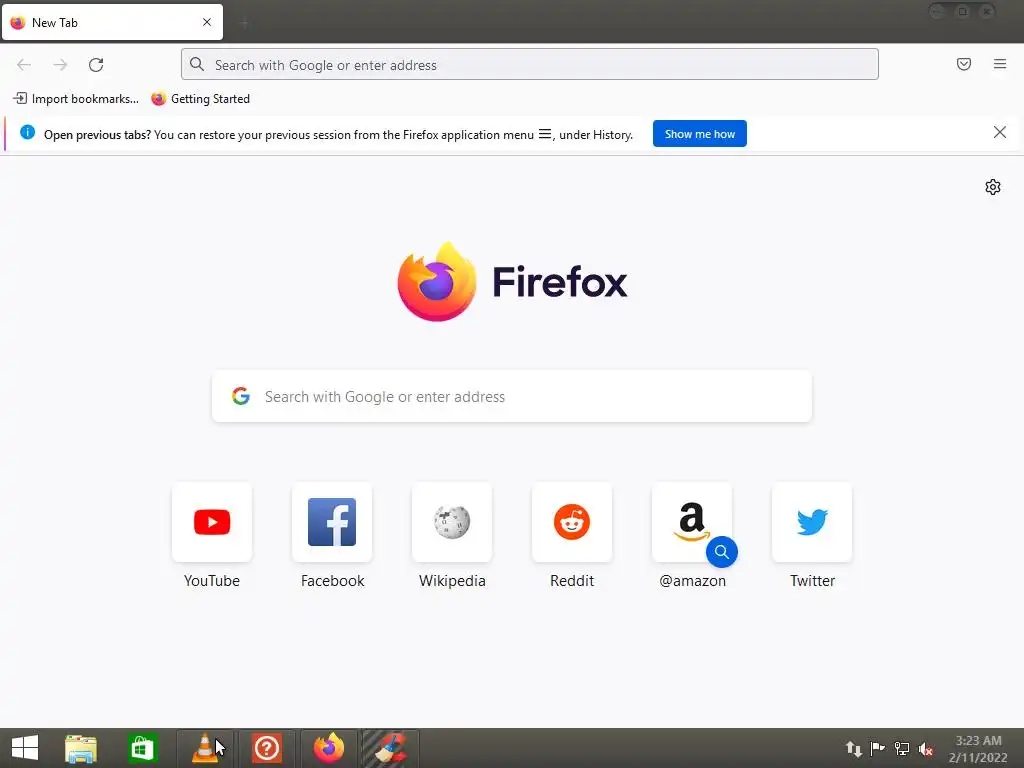The image size is (1024, 768).
Task: Dismiss the Open previous tabs notification
Action: 999,133
